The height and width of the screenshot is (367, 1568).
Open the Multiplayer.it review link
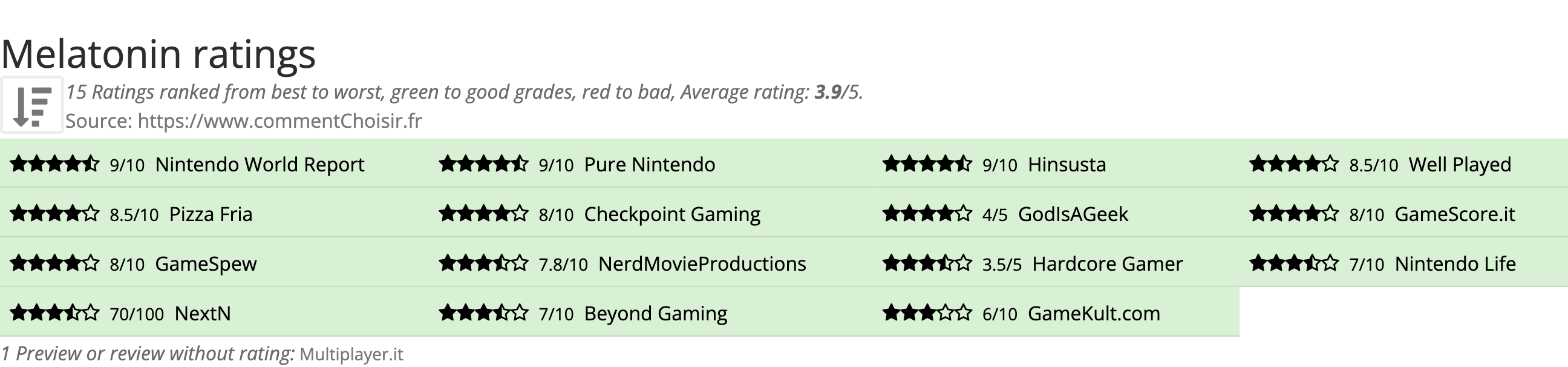[x=351, y=354]
